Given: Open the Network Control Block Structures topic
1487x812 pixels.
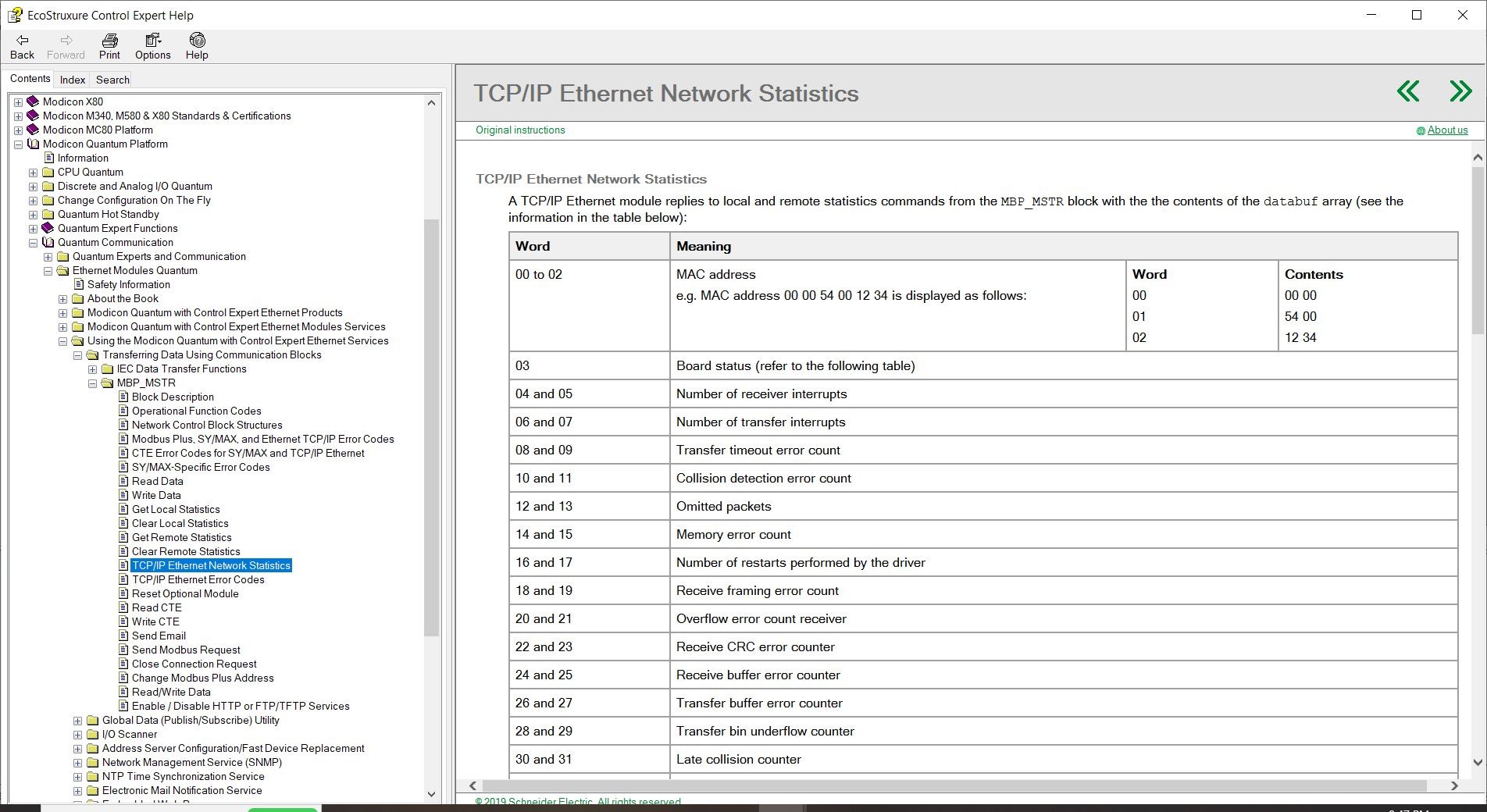Looking at the screenshot, I should click(x=207, y=425).
